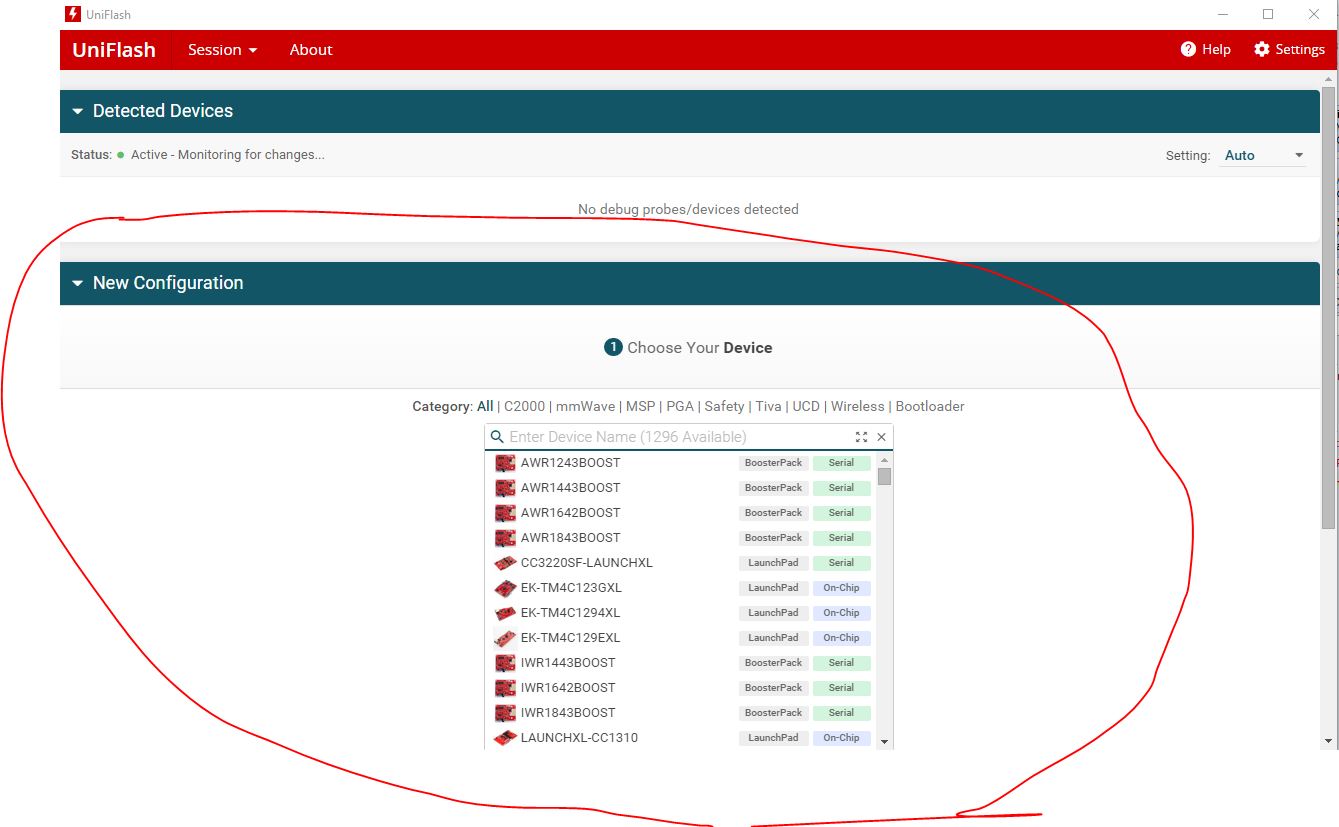Click the main page scroll-up arrow
Image resolution: width=1339 pixels, height=827 pixels.
[x=1328, y=78]
